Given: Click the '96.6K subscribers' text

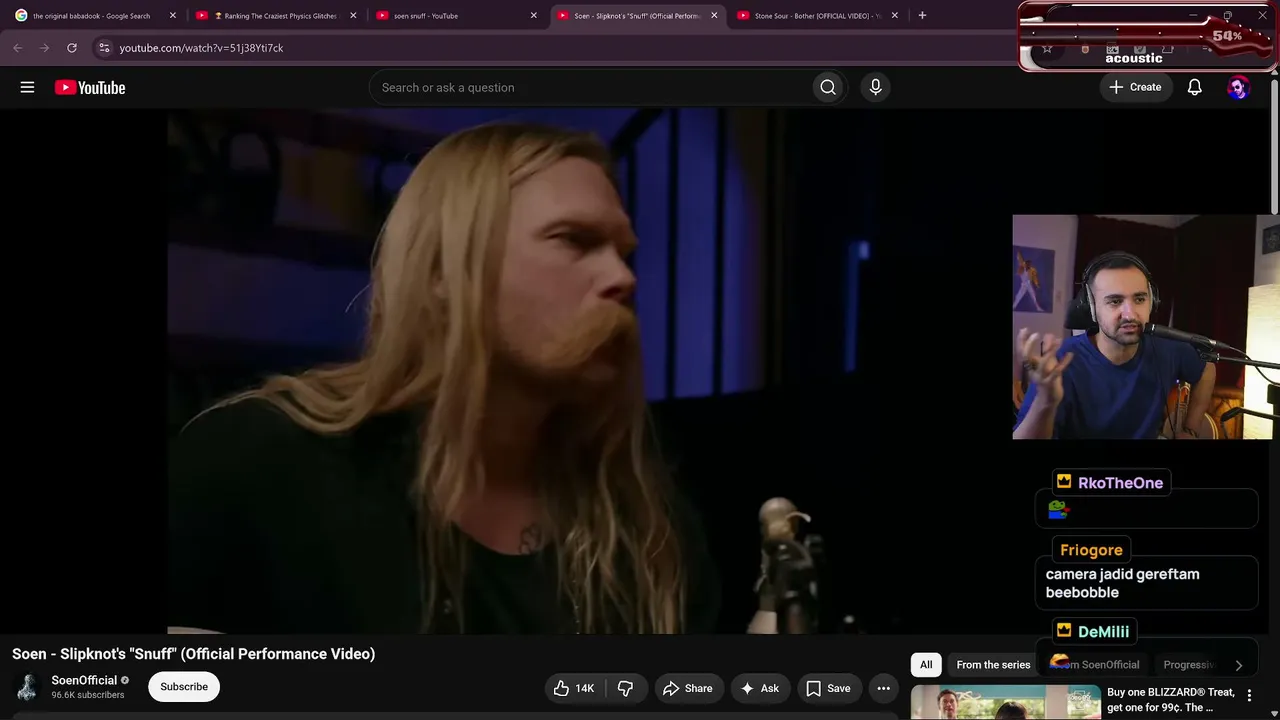Looking at the screenshot, I should (88, 695).
